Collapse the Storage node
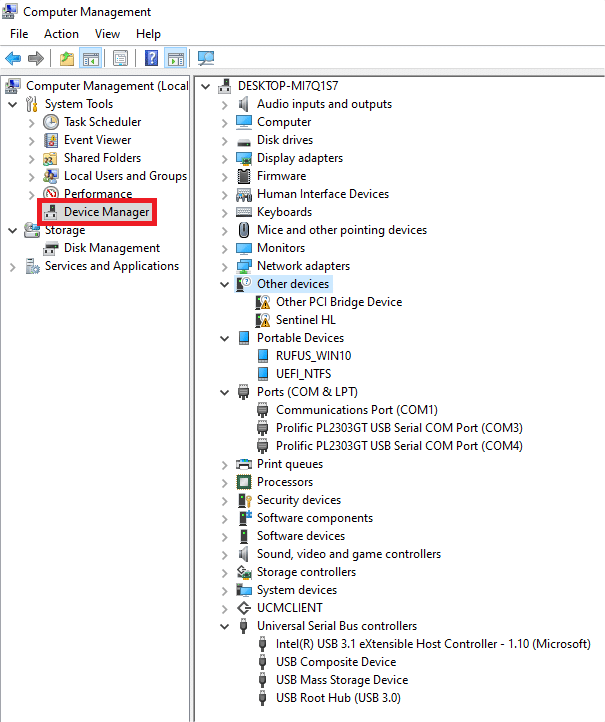Image resolution: width=605 pixels, height=722 pixels. coord(13,230)
